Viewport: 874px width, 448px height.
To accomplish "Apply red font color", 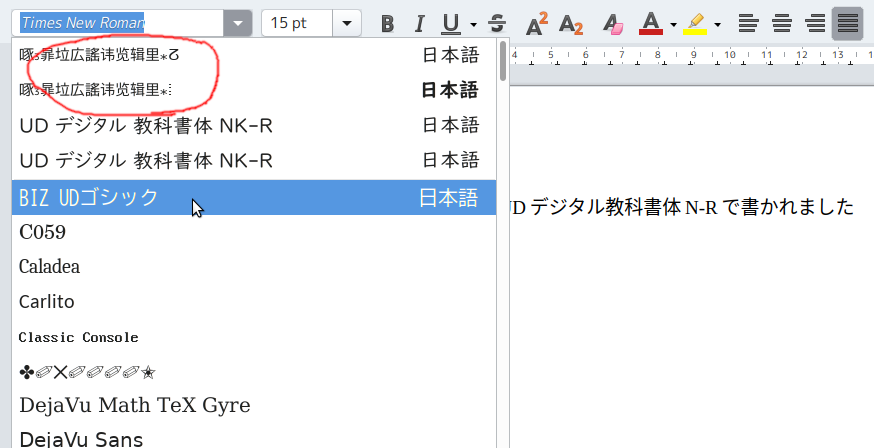I will (651, 23).
